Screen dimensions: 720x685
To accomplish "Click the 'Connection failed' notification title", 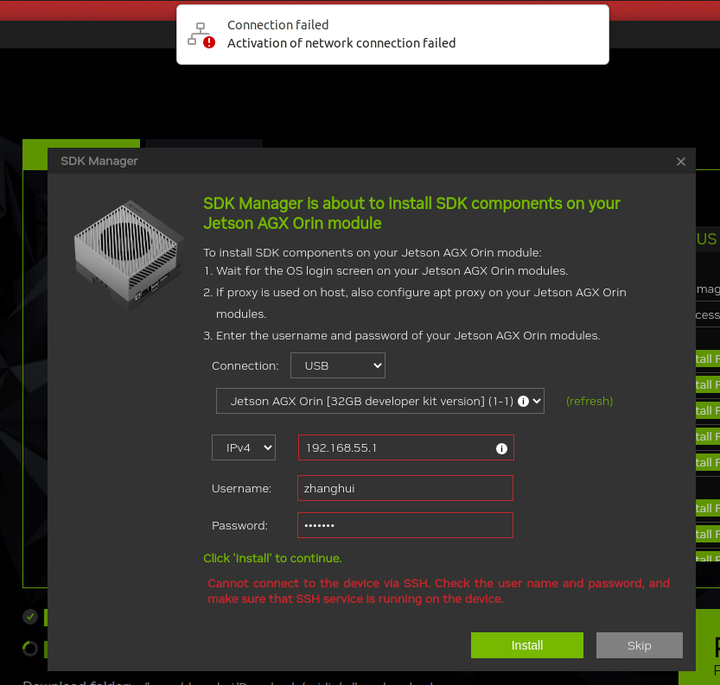I will (278, 25).
